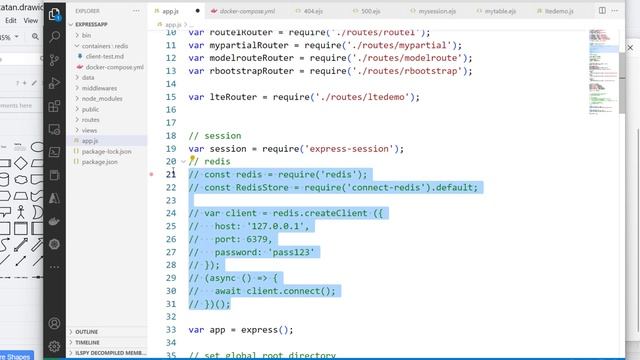Open package-lock.json in the explorer
This screenshot has width=640, height=360.
click(107, 151)
